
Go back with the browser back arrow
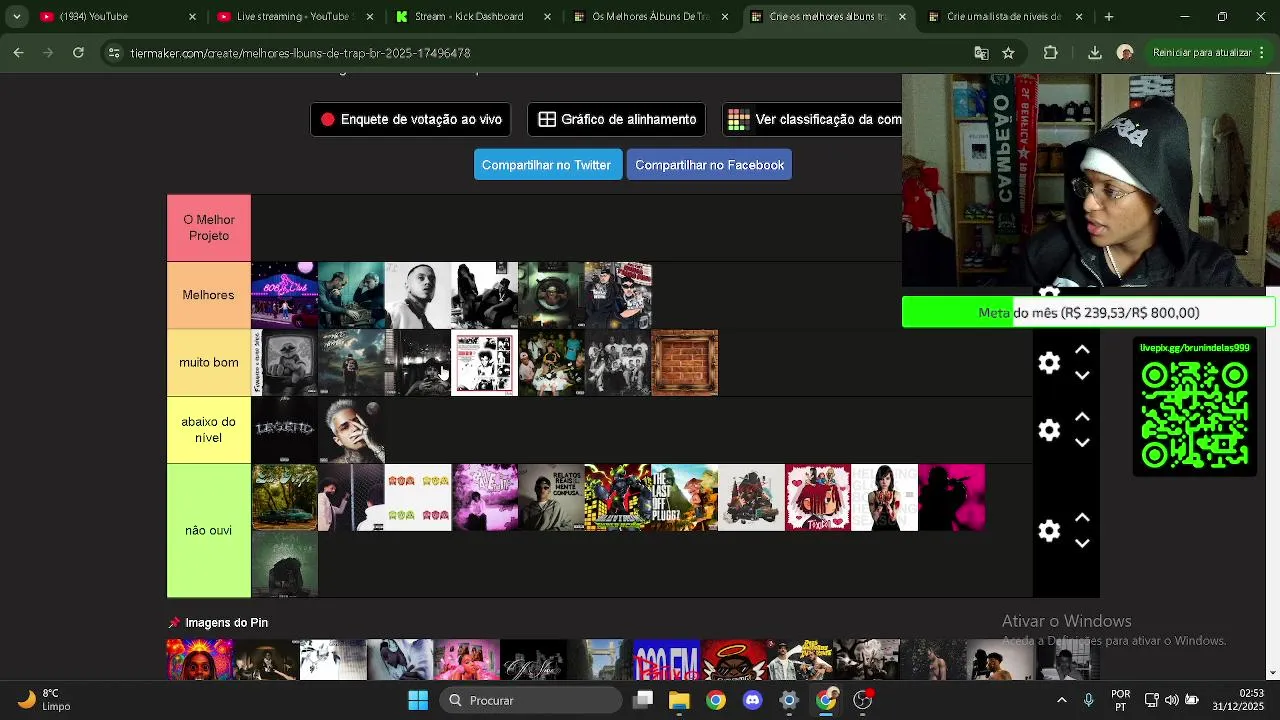pyautogui.click(x=19, y=53)
